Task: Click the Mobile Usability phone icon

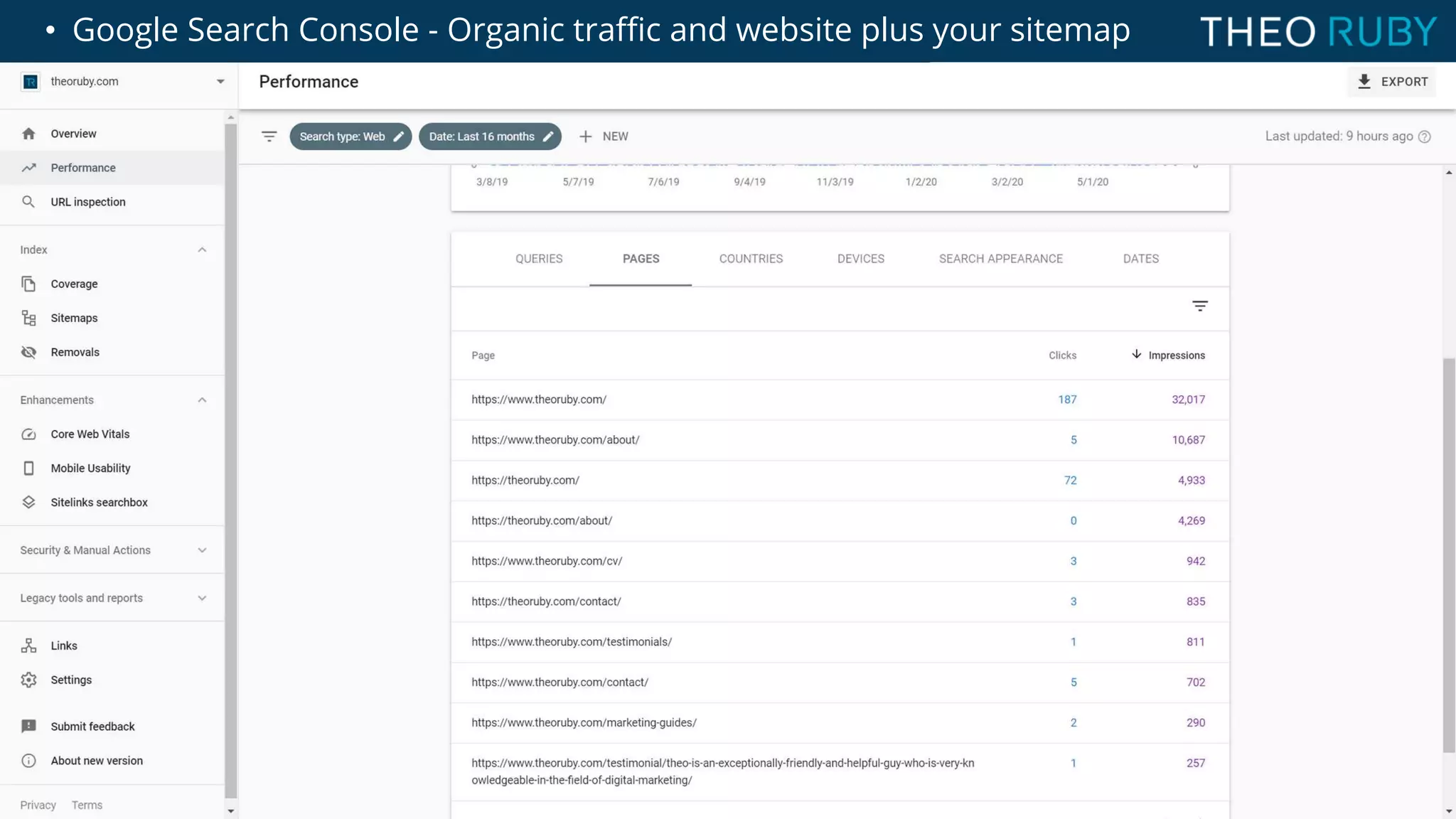Action: point(28,469)
